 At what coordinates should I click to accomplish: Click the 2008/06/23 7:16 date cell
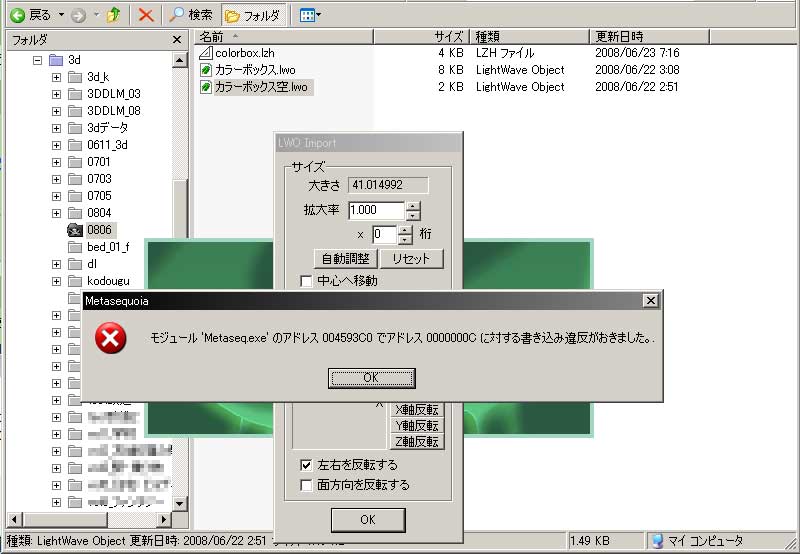[x=637, y=53]
